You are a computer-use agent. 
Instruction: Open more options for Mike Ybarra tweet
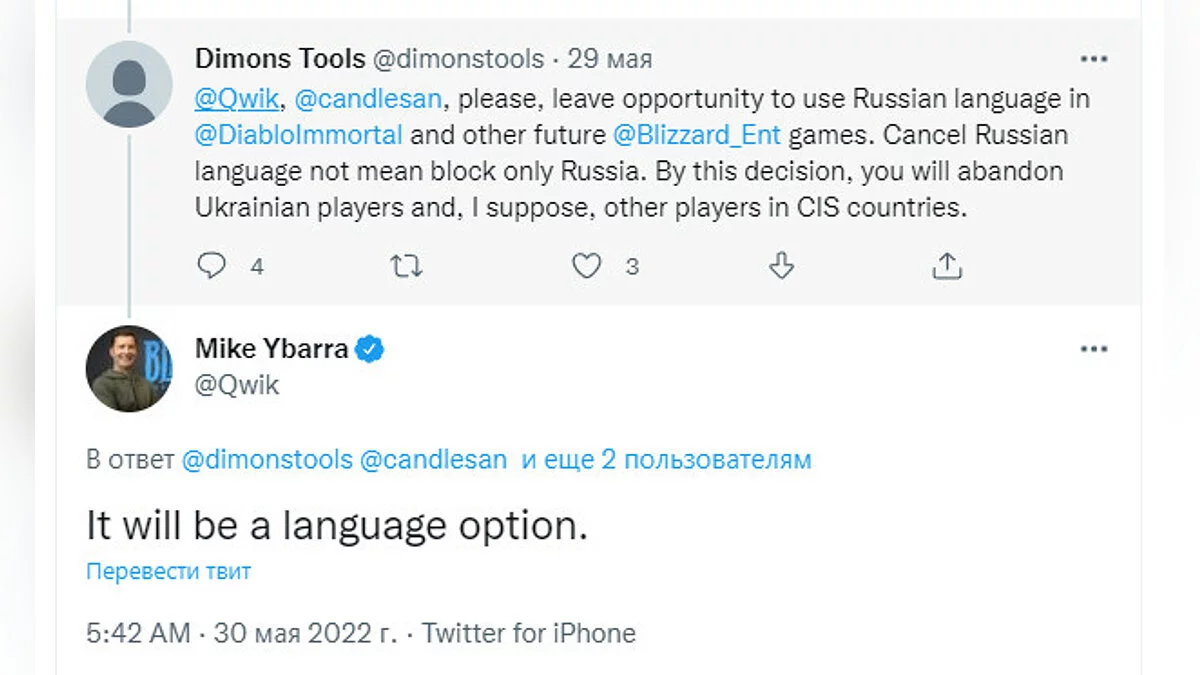pos(1094,350)
